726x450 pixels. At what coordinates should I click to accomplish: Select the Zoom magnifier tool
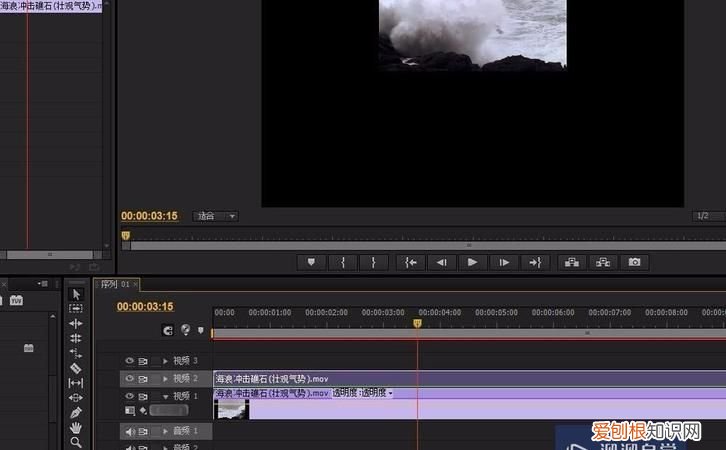[76, 442]
